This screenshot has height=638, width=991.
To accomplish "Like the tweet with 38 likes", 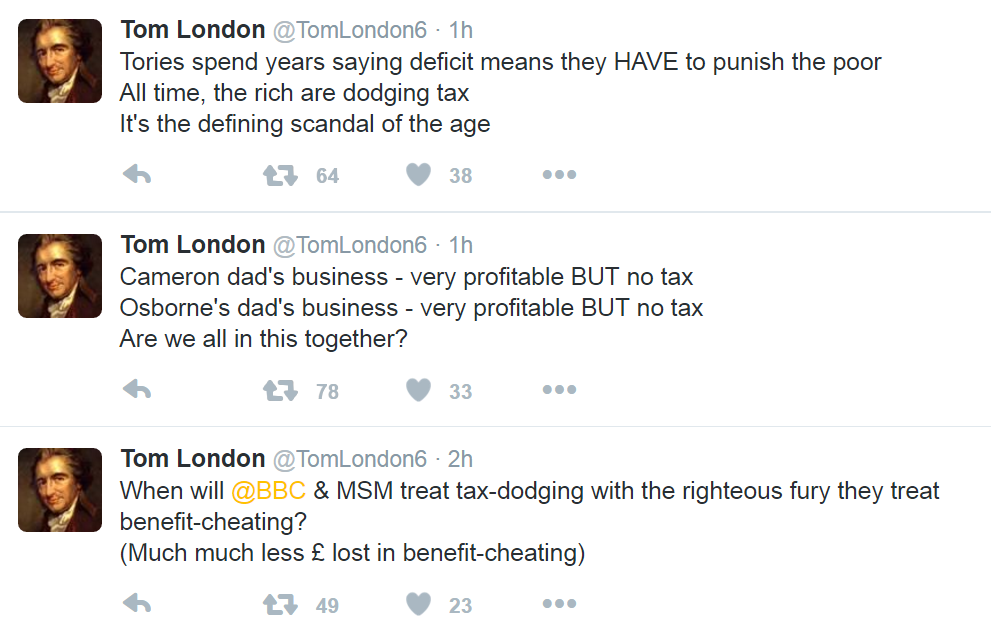I will [x=418, y=176].
